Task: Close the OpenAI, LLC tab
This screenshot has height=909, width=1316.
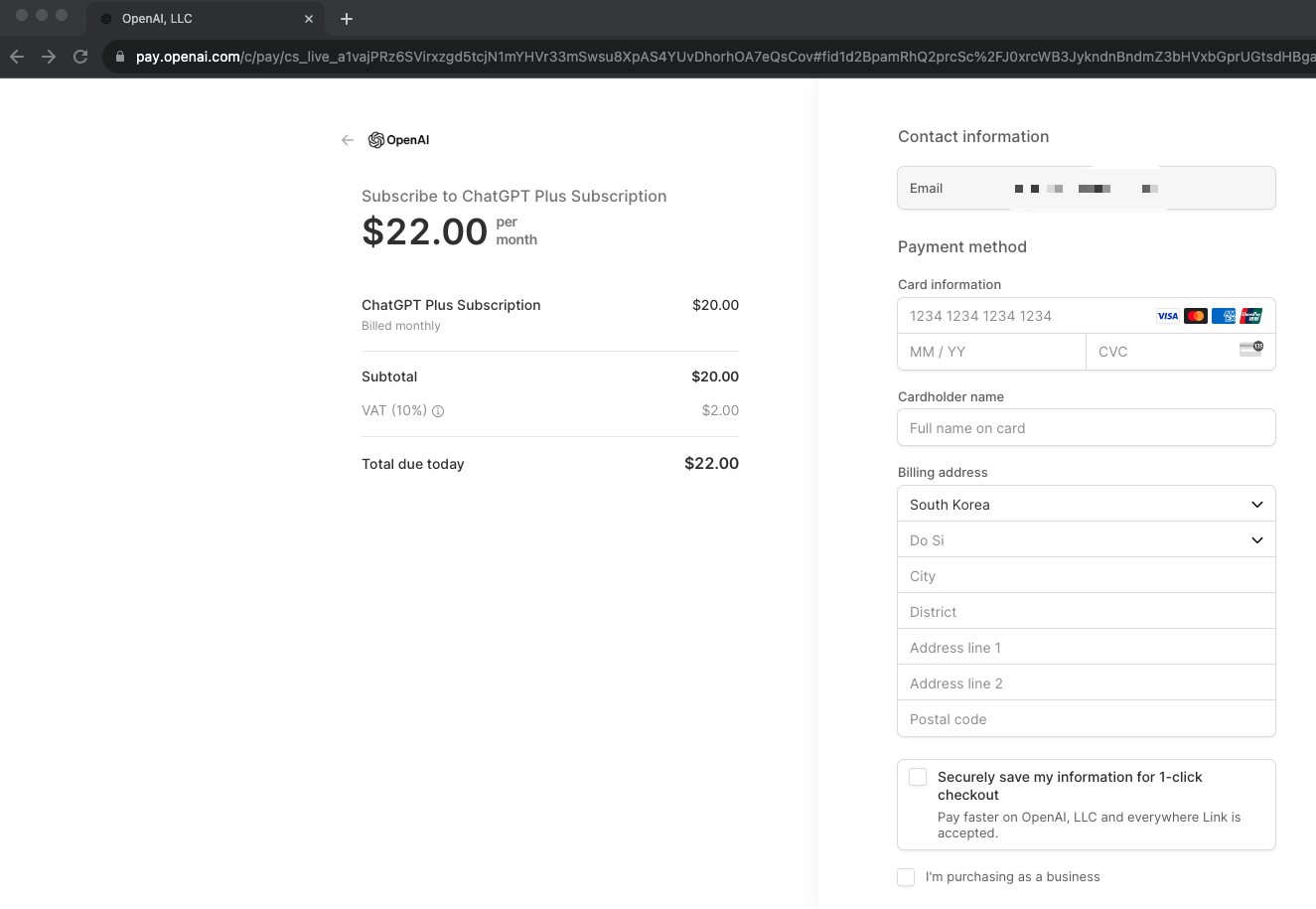Action: pos(309,19)
